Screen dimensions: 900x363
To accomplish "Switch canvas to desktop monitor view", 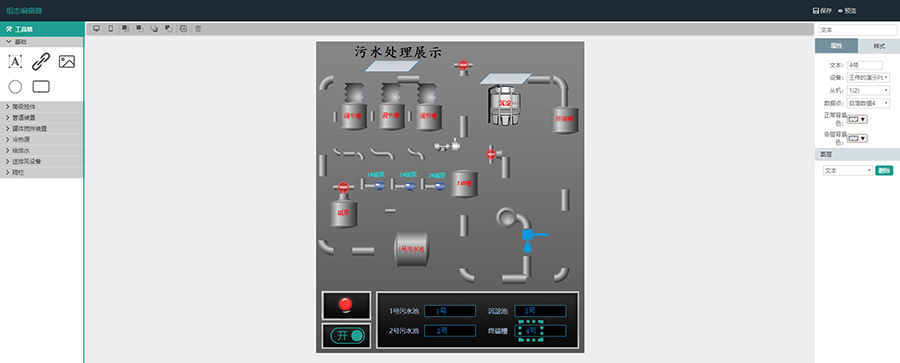I will (96, 28).
